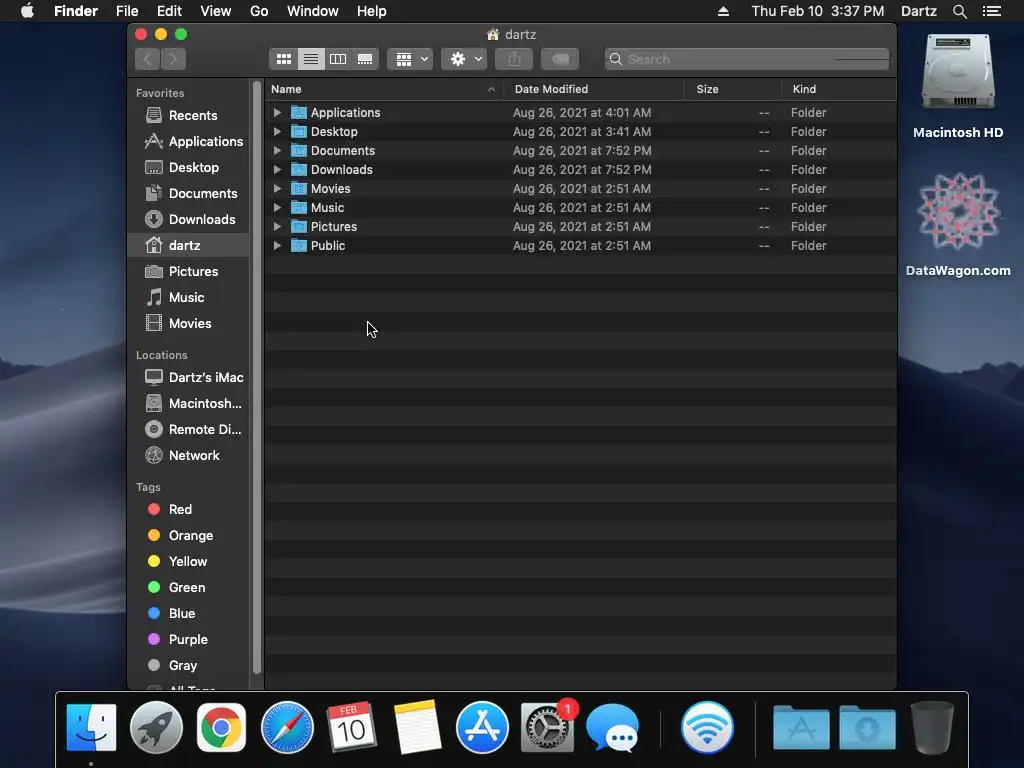Switch to icon view in toolbar
The image size is (1024, 768).
[283, 59]
